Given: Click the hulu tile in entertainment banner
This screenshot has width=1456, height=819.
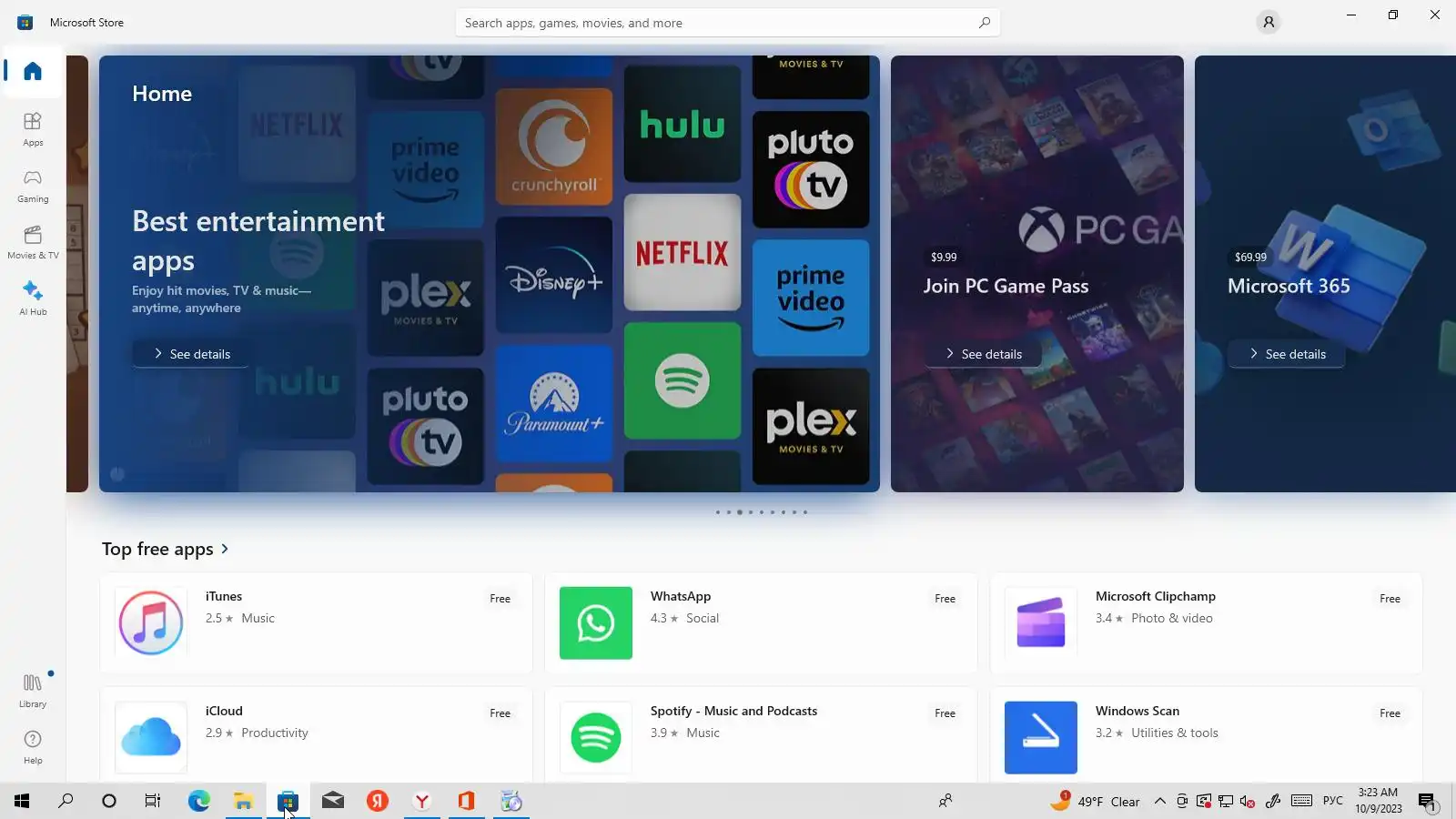Looking at the screenshot, I should (x=682, y=124).
